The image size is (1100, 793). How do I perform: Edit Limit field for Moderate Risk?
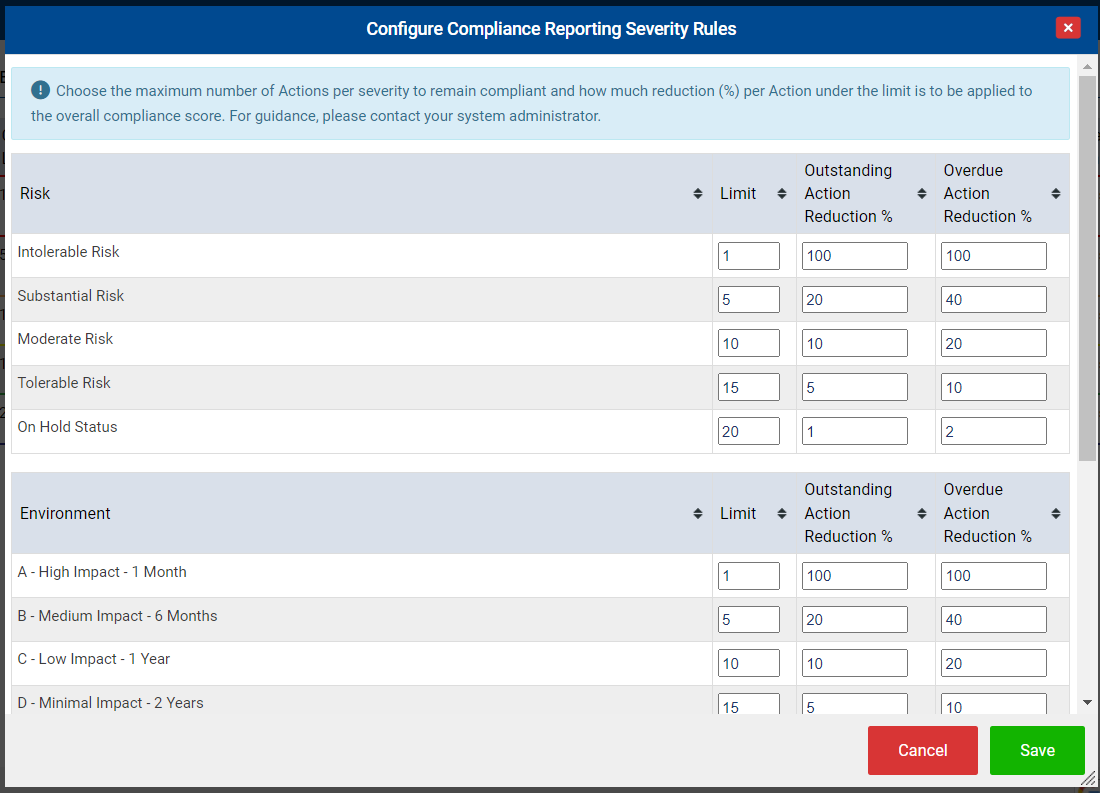tap(749, 344)
